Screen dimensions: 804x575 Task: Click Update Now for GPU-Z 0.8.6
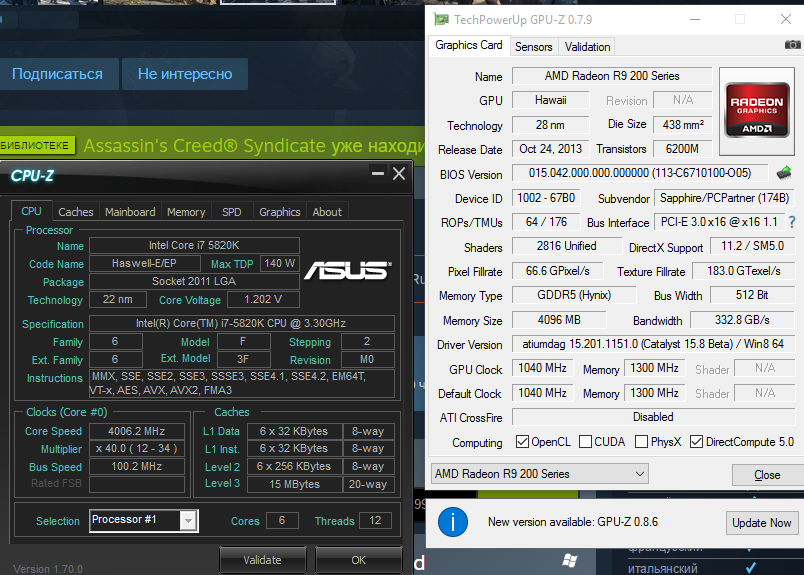pyautogui.click(x=761, y=523)
